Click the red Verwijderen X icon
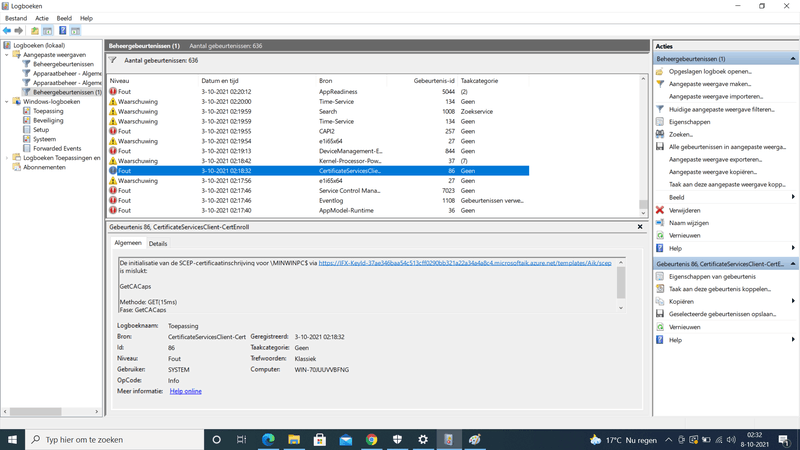 click(660, 210)
